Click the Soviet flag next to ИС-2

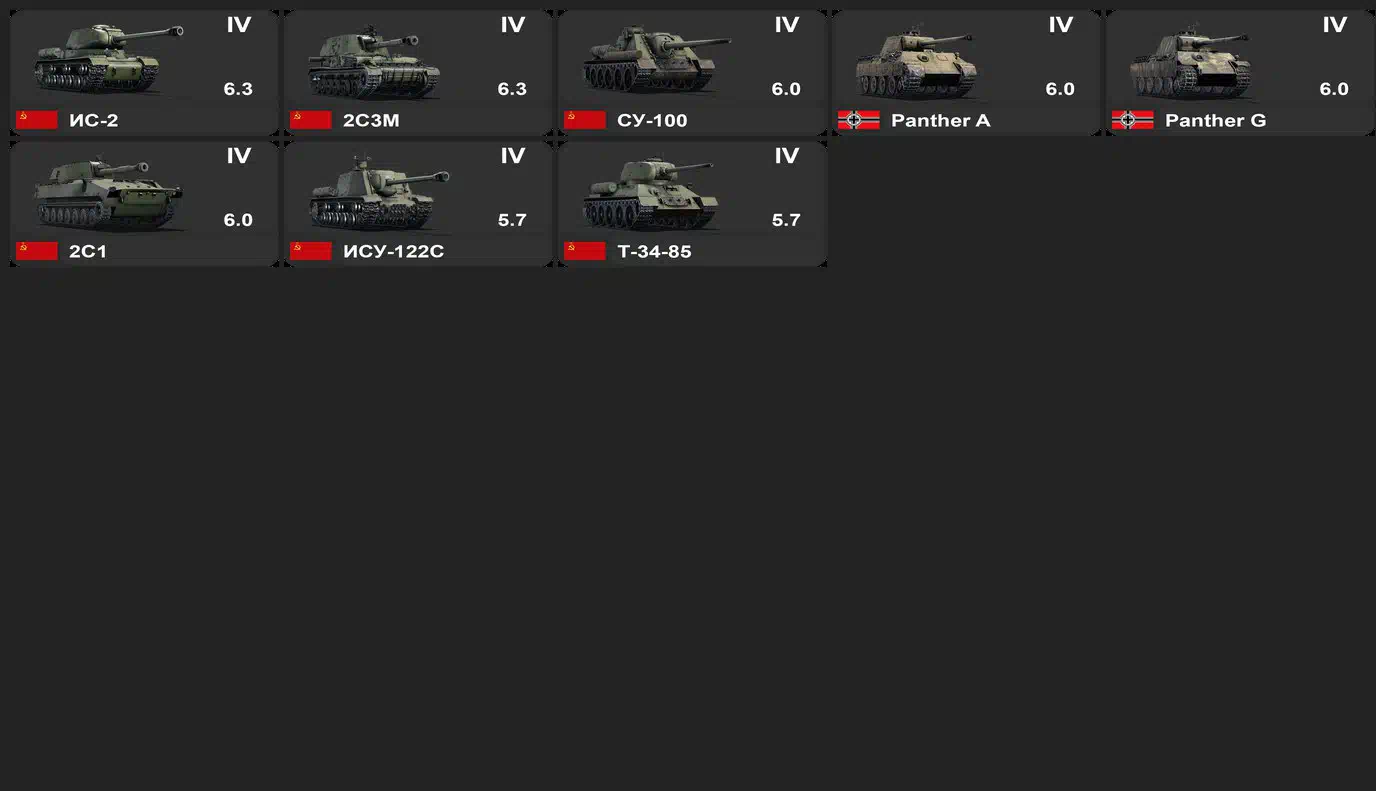coord(37,120)
